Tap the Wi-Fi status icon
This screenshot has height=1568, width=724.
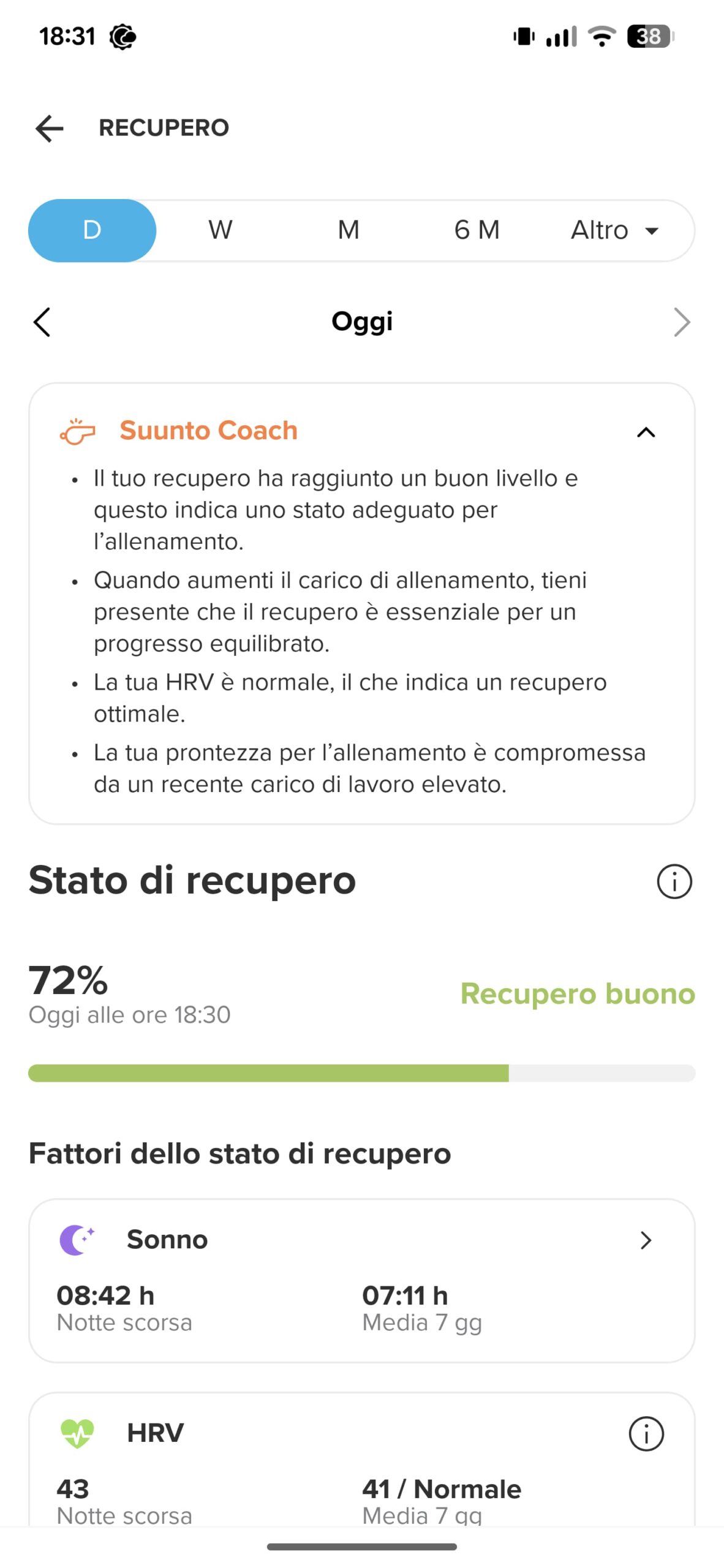pos(601,37)
